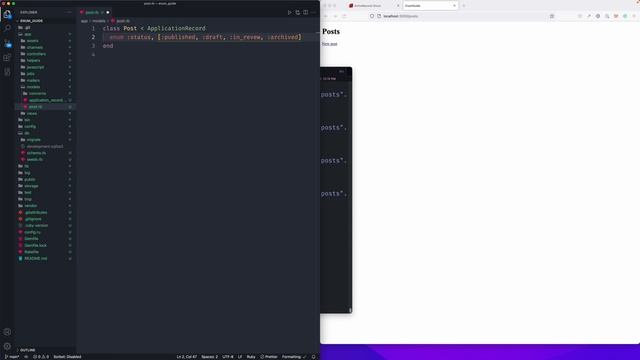Open schema.rb under the db folder

[36, 153]
